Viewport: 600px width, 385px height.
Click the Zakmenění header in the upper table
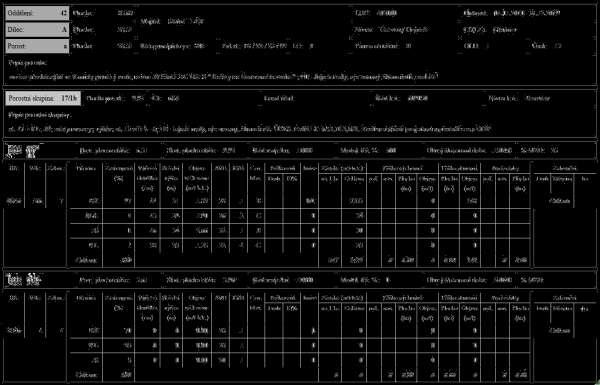[564, 168]
